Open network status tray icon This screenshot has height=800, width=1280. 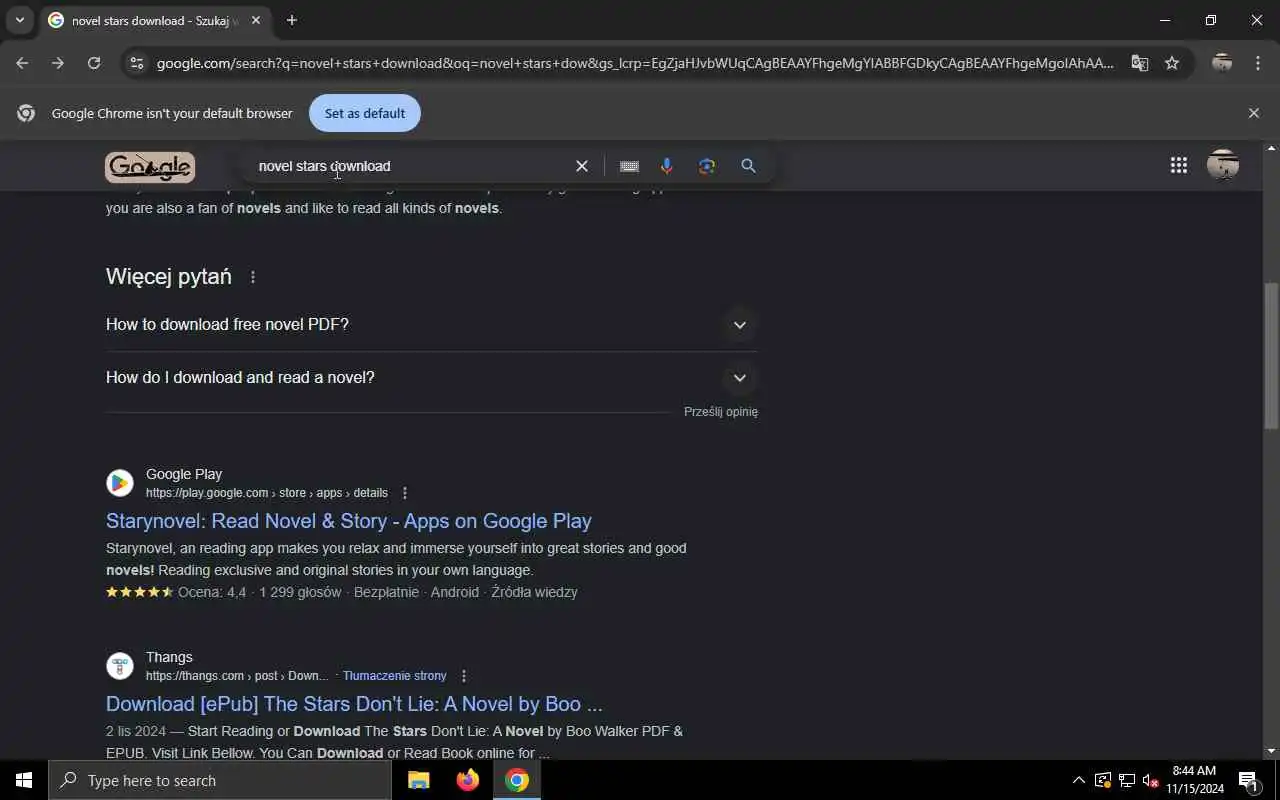[1126, 780]
